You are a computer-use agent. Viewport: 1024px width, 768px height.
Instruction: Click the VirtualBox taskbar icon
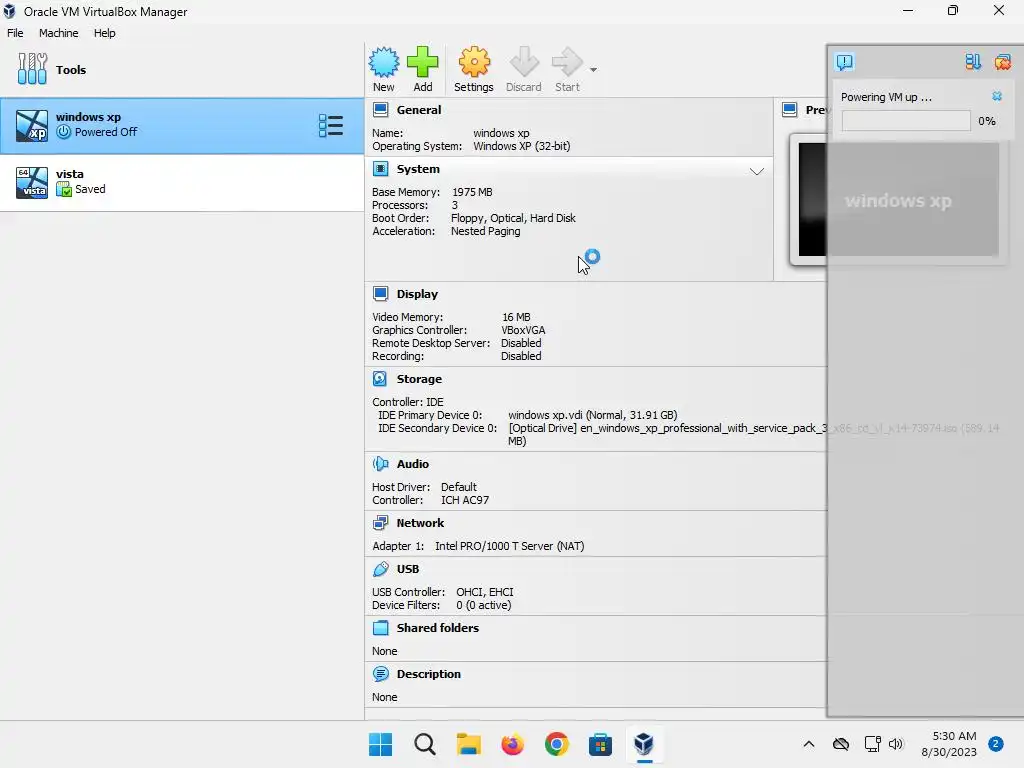pos(644,744)
